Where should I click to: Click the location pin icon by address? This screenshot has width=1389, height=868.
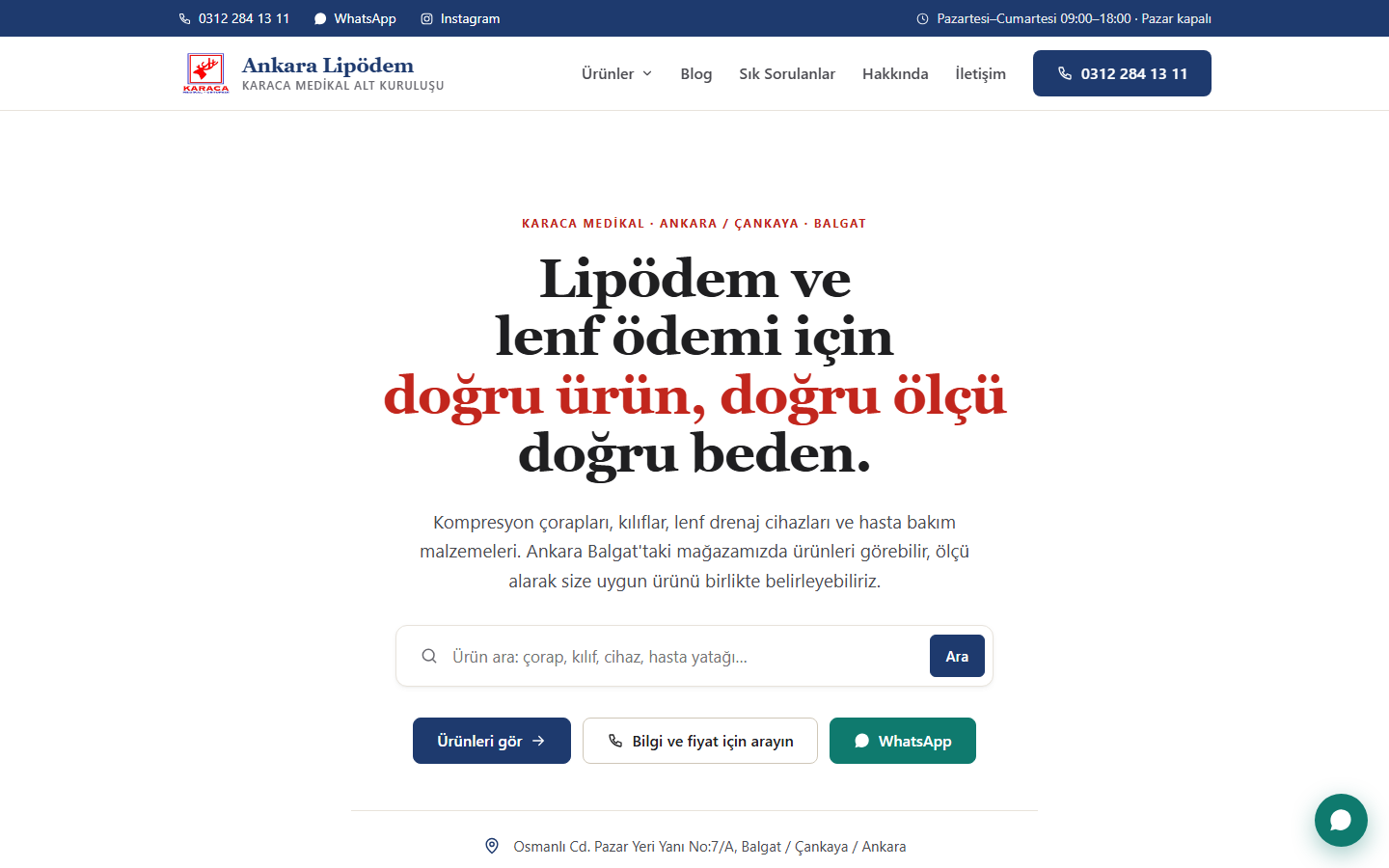(492, 846)
